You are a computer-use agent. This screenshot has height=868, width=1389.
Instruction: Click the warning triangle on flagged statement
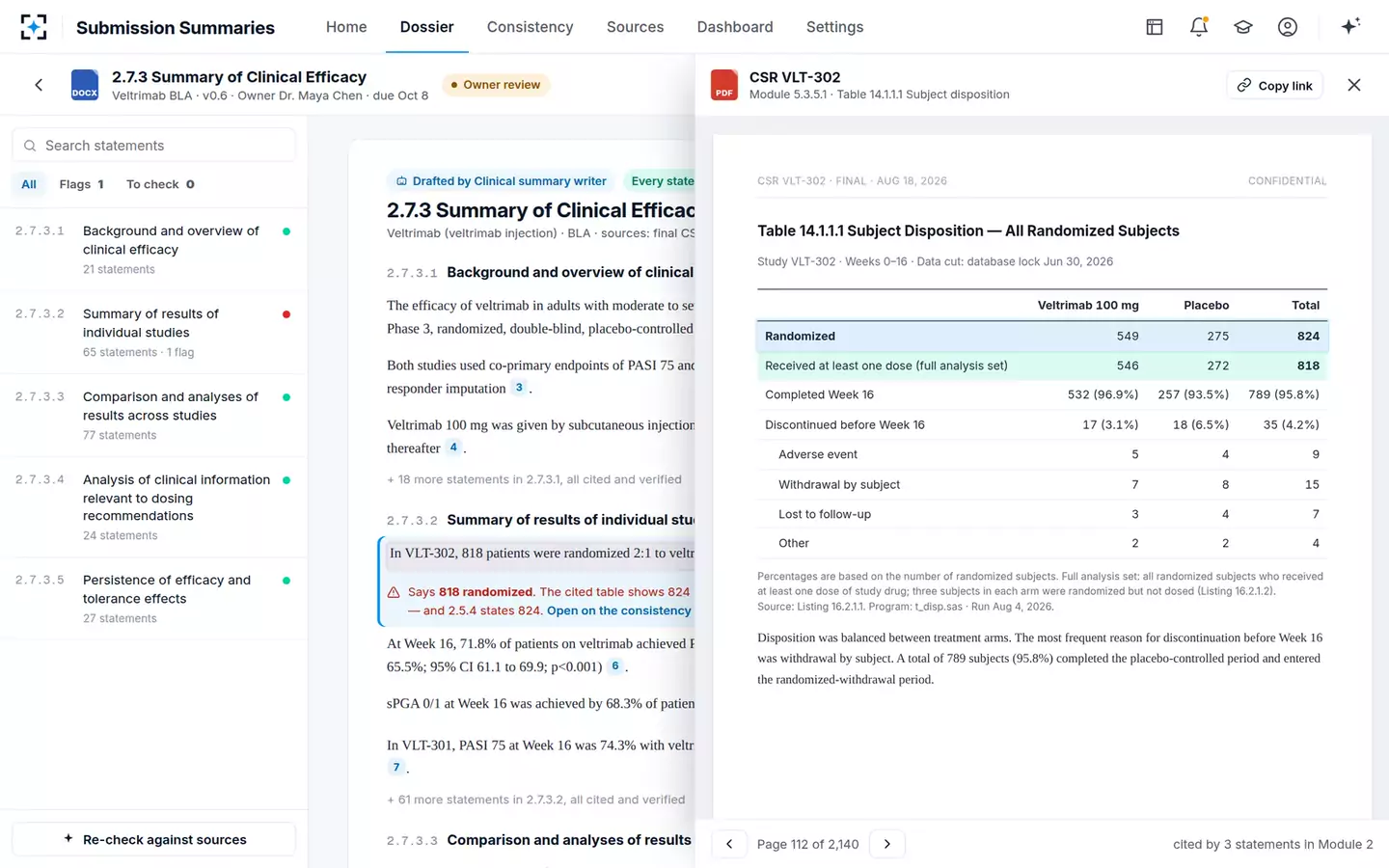394,592
